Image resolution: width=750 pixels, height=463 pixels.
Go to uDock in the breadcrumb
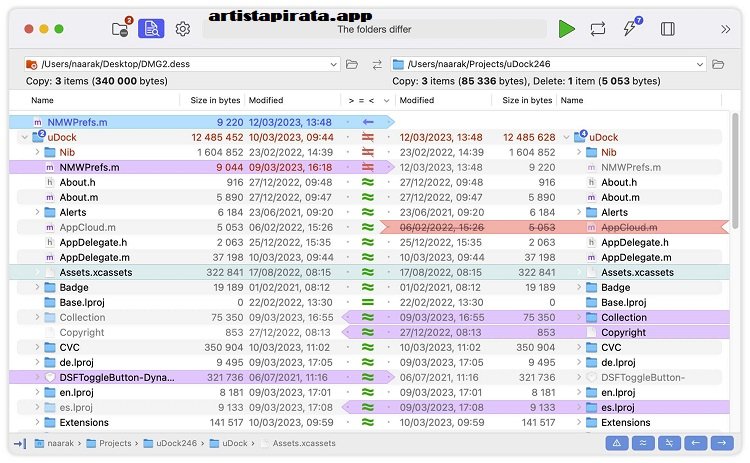click(235, 443)
